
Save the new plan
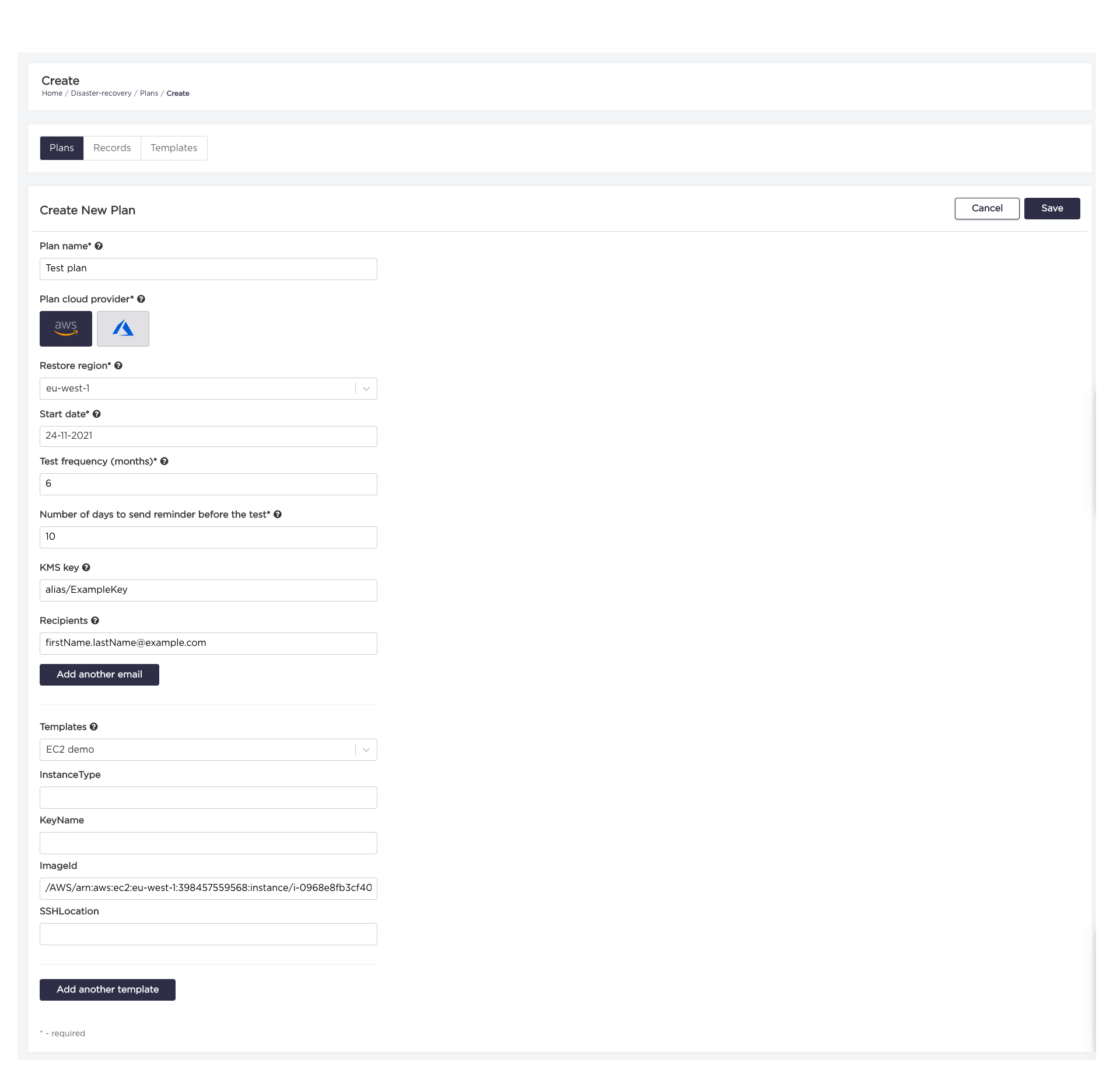[1052, 208]
